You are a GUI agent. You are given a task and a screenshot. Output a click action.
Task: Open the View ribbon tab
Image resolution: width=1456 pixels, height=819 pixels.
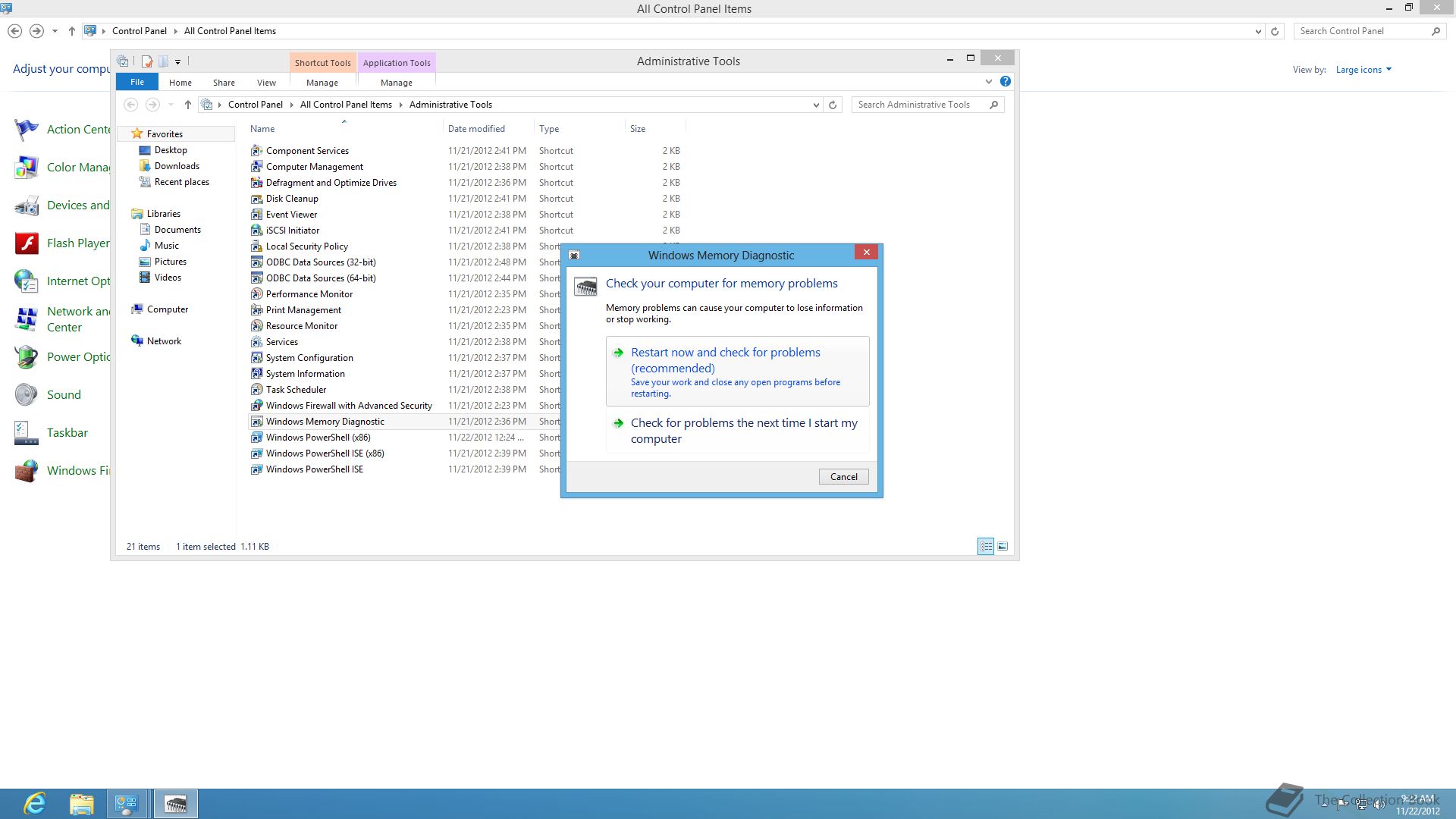(266, 83)
